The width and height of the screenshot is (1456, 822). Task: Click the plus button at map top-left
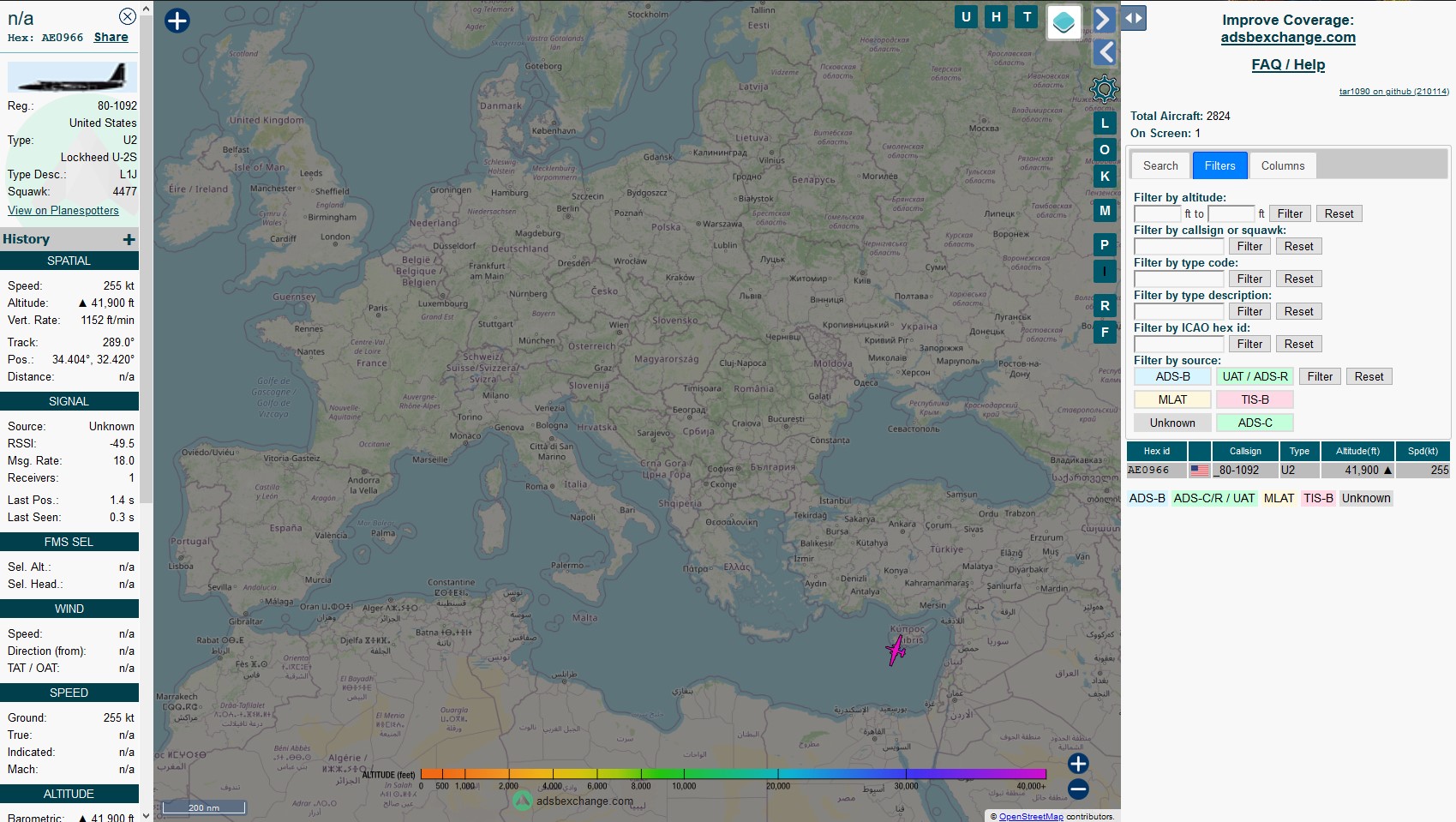point(177,21)
